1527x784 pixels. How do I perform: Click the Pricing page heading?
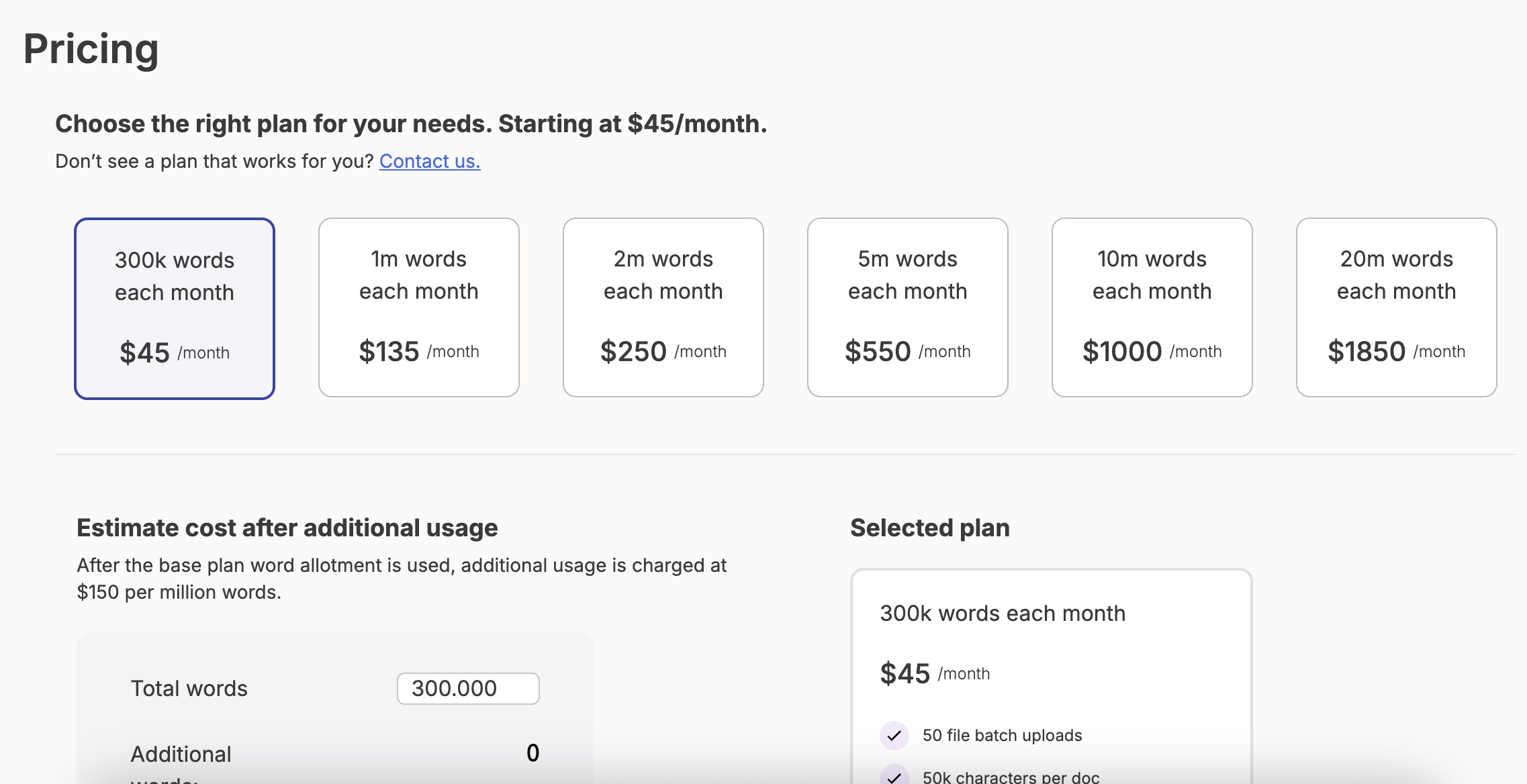91,49
